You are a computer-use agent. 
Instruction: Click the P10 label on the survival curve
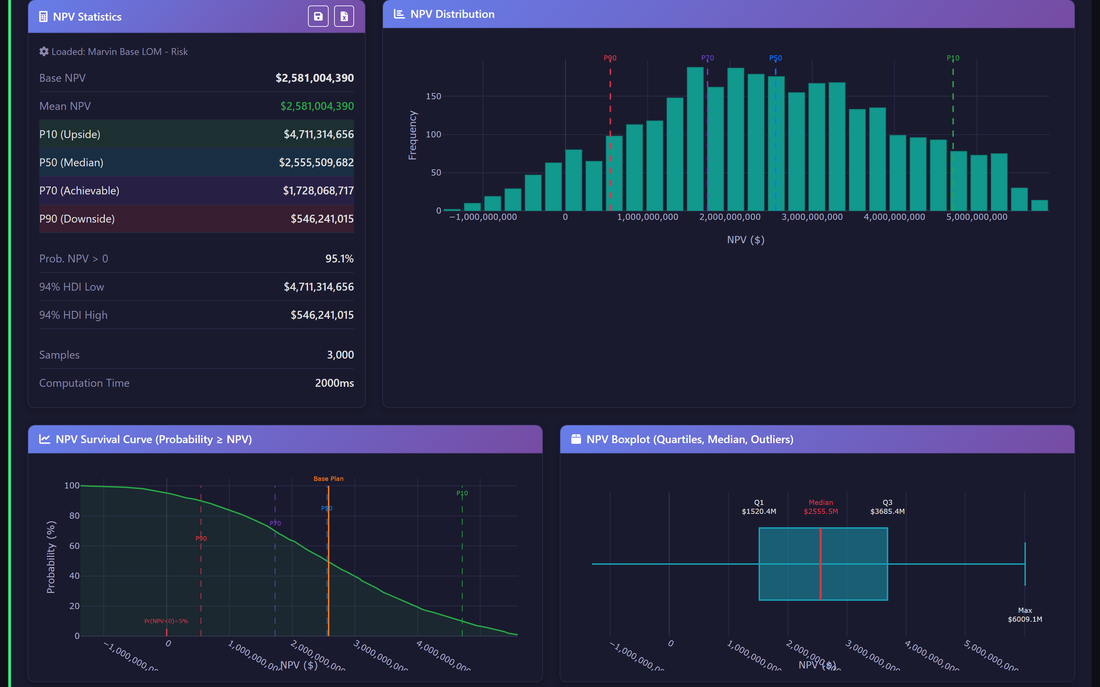point(462,493)
